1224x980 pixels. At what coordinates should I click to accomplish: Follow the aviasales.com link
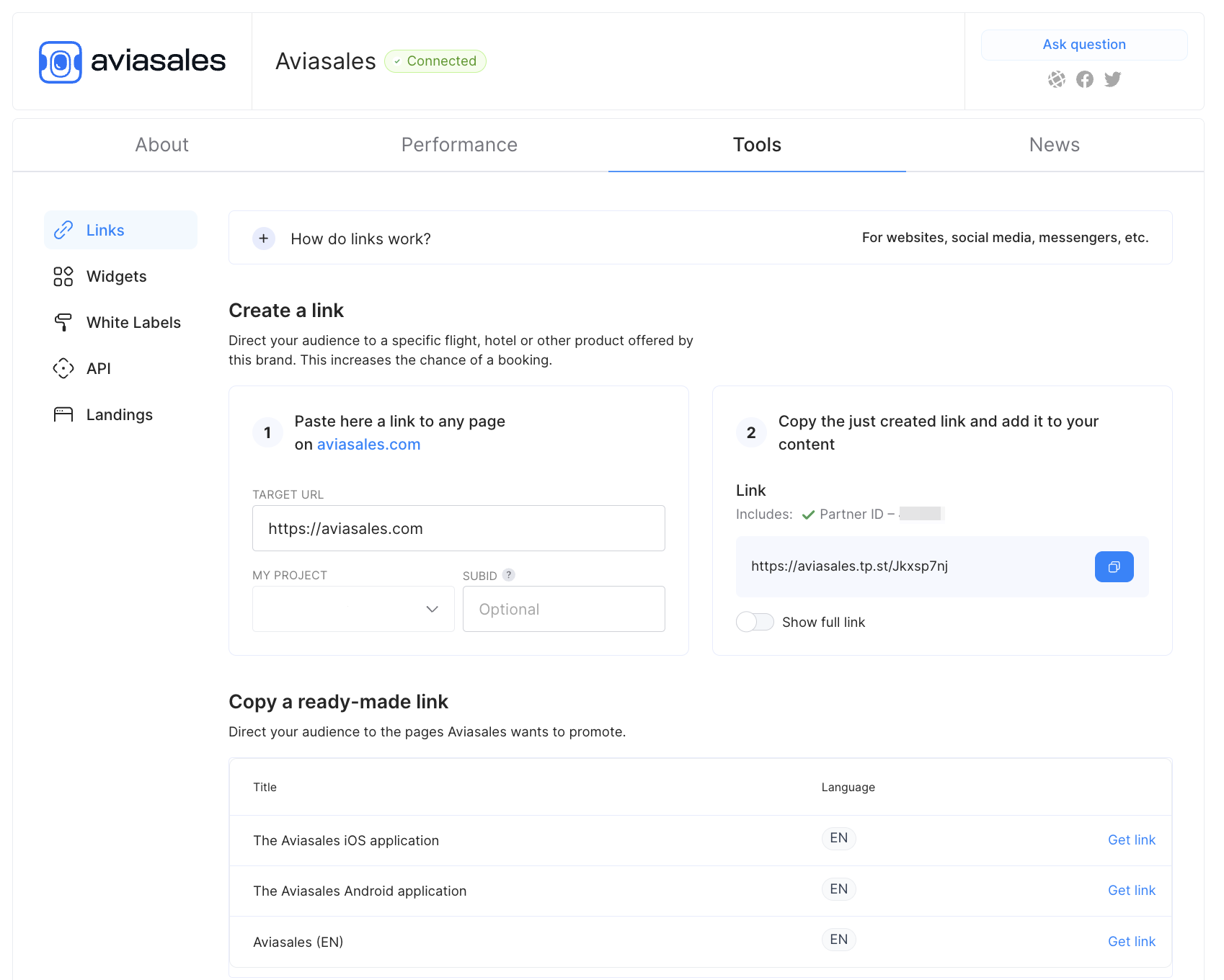tap(368, 445)
